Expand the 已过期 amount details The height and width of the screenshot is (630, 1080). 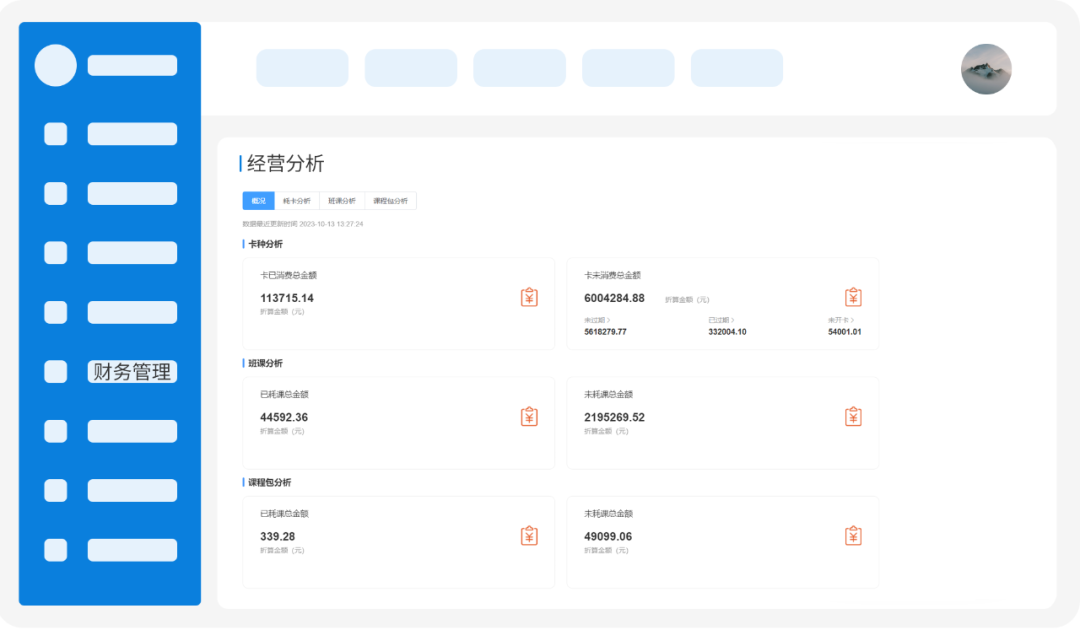[721, 320]
